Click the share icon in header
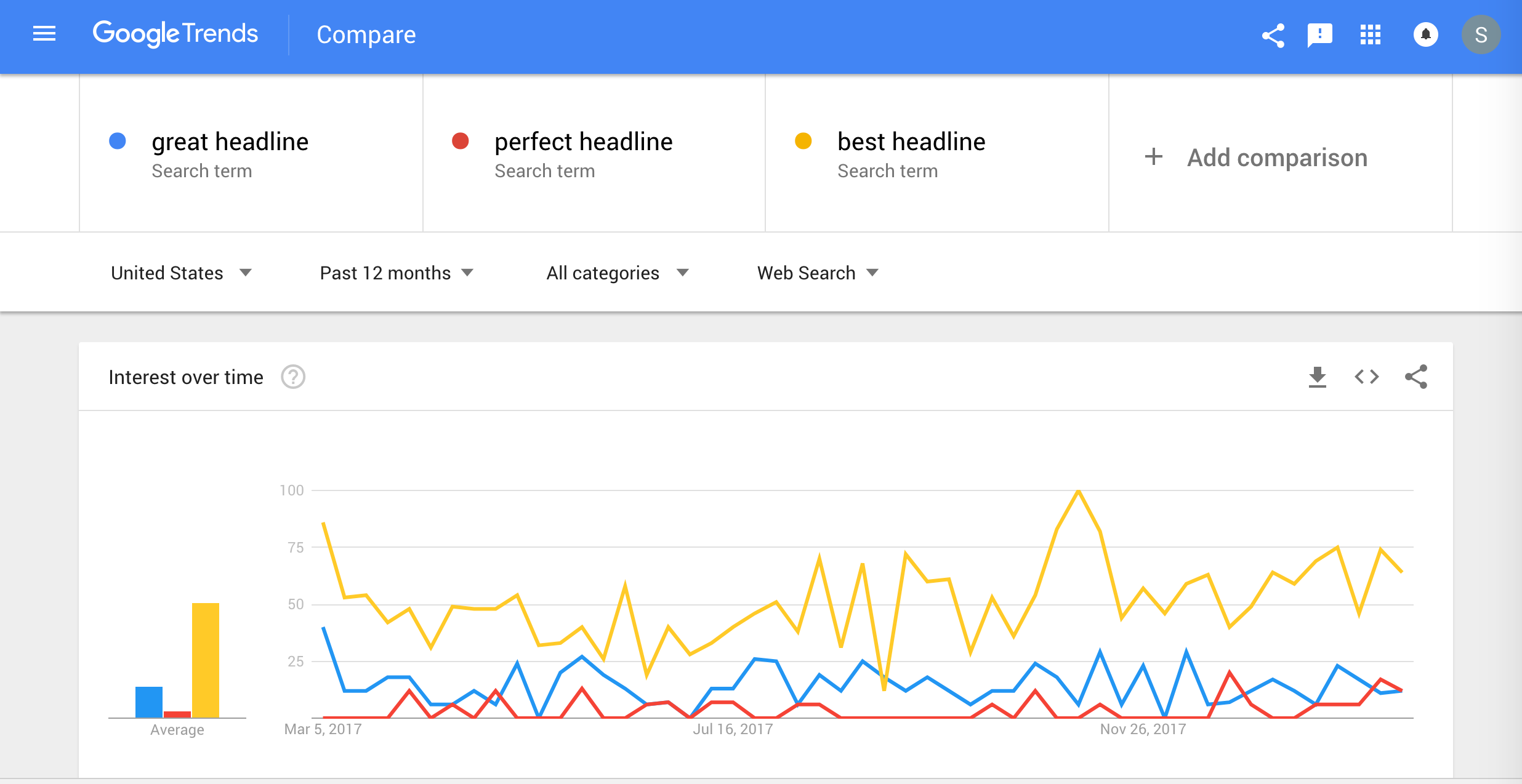The height and width of the screenshot is (784, 1522). coord(1273,35)
